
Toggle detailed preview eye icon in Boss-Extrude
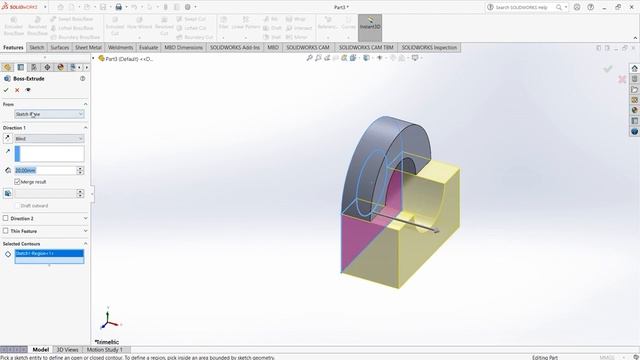point(28,90)
